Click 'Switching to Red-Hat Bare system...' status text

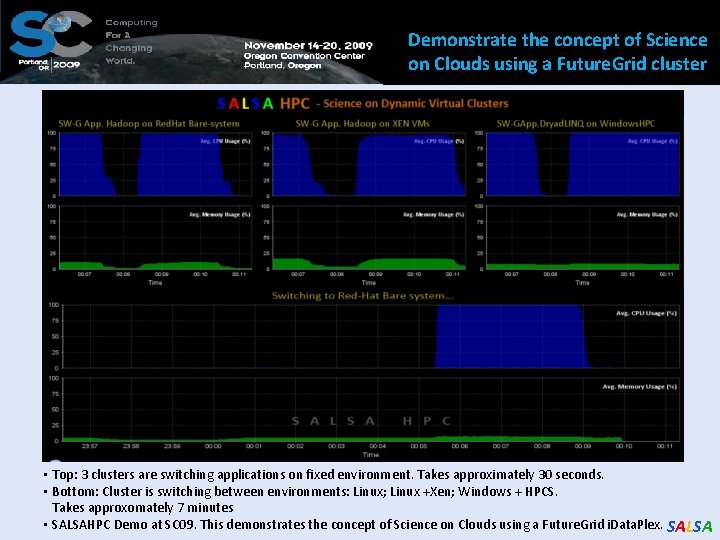pos(363,296)
